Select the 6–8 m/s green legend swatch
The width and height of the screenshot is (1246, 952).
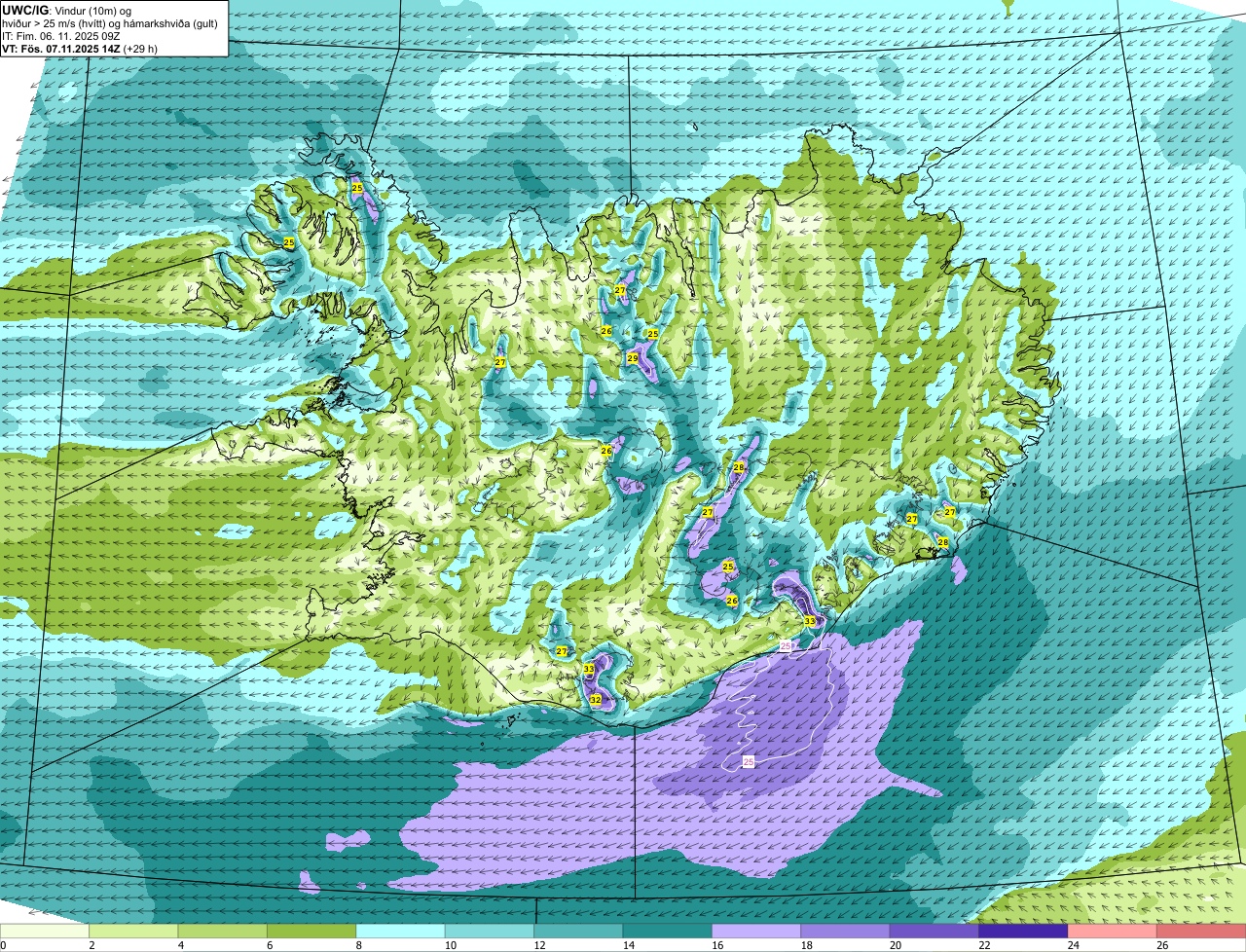[x=311, y=932]
